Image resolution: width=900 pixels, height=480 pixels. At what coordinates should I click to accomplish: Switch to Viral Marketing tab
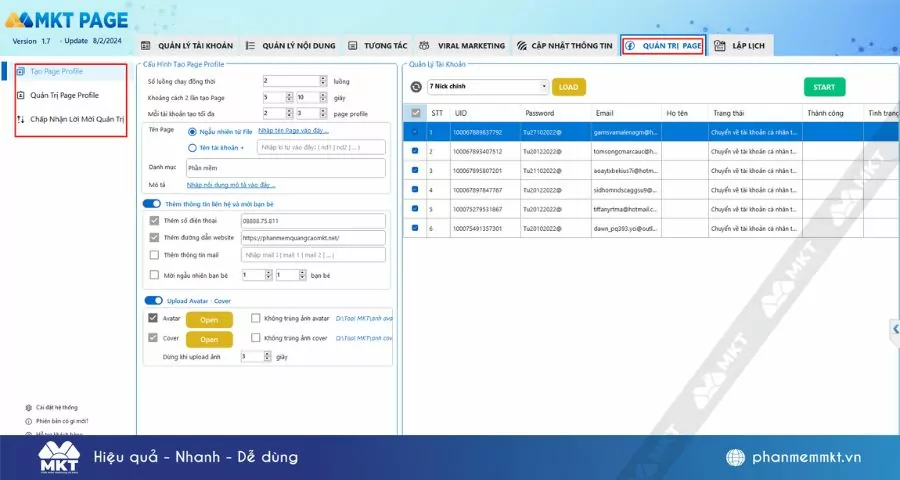(x=462, y=45)
